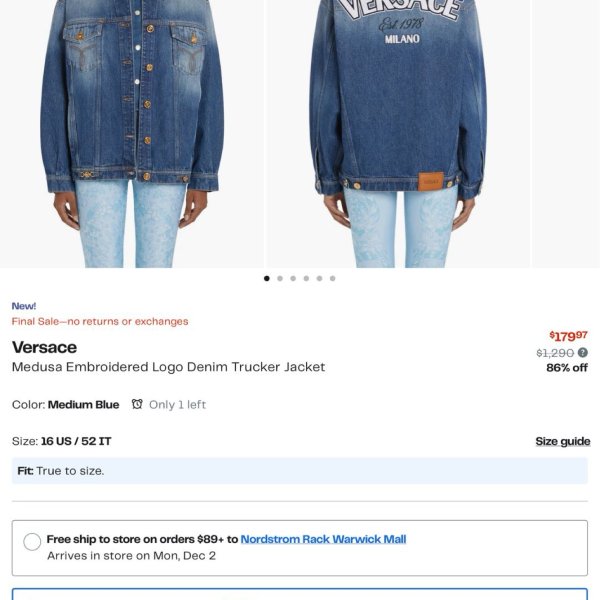This screenshot has height=600, width=600.
Task: Select the fourth image carousel dot
Action: pyautogui.click(x=306, y=278)
